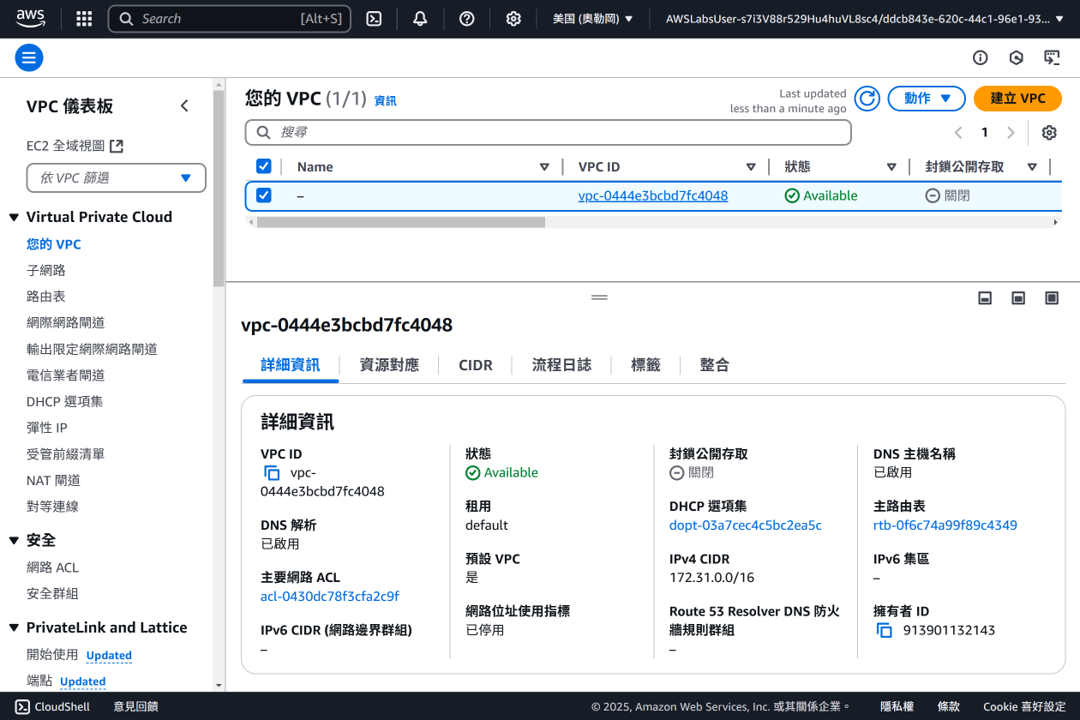
Task: Go to 路由表 in the sidebar
Action: (46, 297)
